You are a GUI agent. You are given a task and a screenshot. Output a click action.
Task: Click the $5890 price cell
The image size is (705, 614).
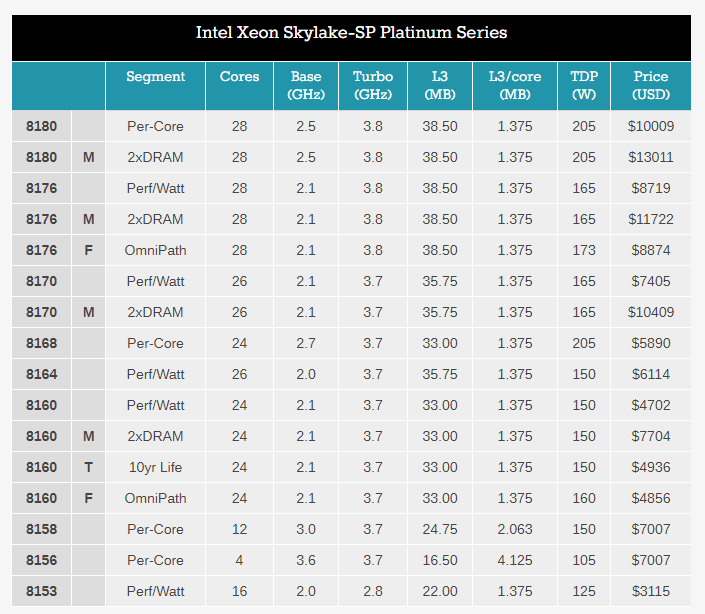coord(650,343)
